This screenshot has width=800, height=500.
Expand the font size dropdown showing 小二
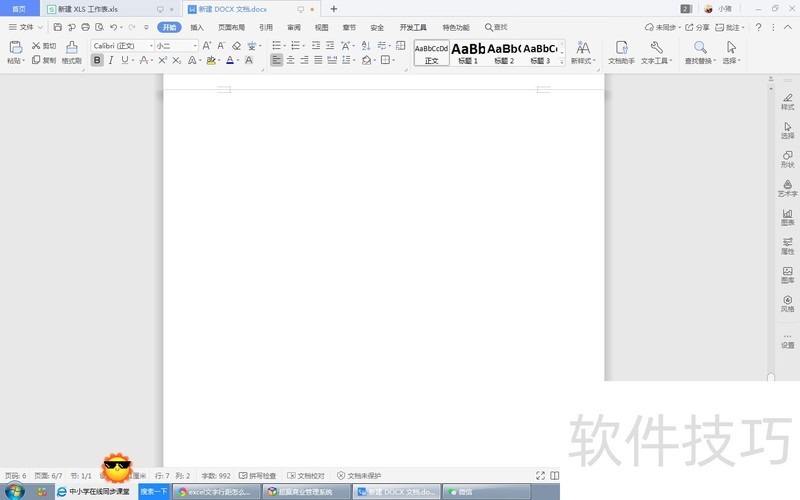point(177,46)
